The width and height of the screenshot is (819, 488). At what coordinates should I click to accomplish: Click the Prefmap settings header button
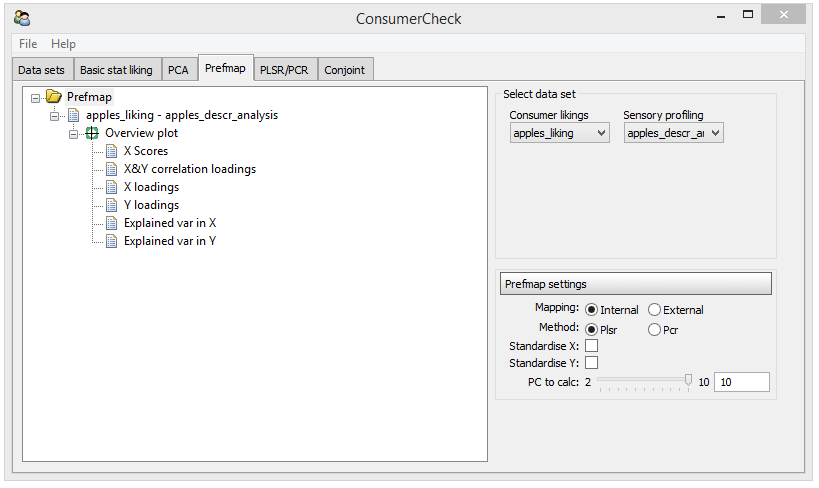[x=636, y=284]
